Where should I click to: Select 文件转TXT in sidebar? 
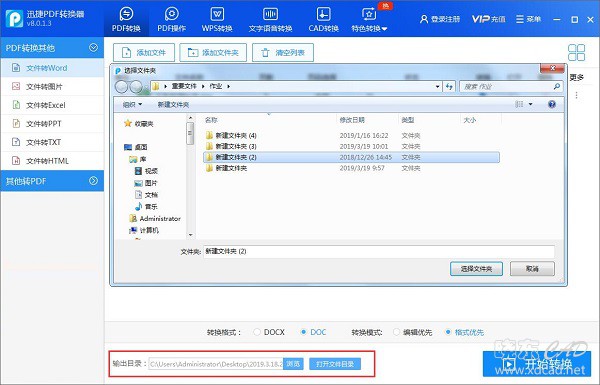point(52,142)
